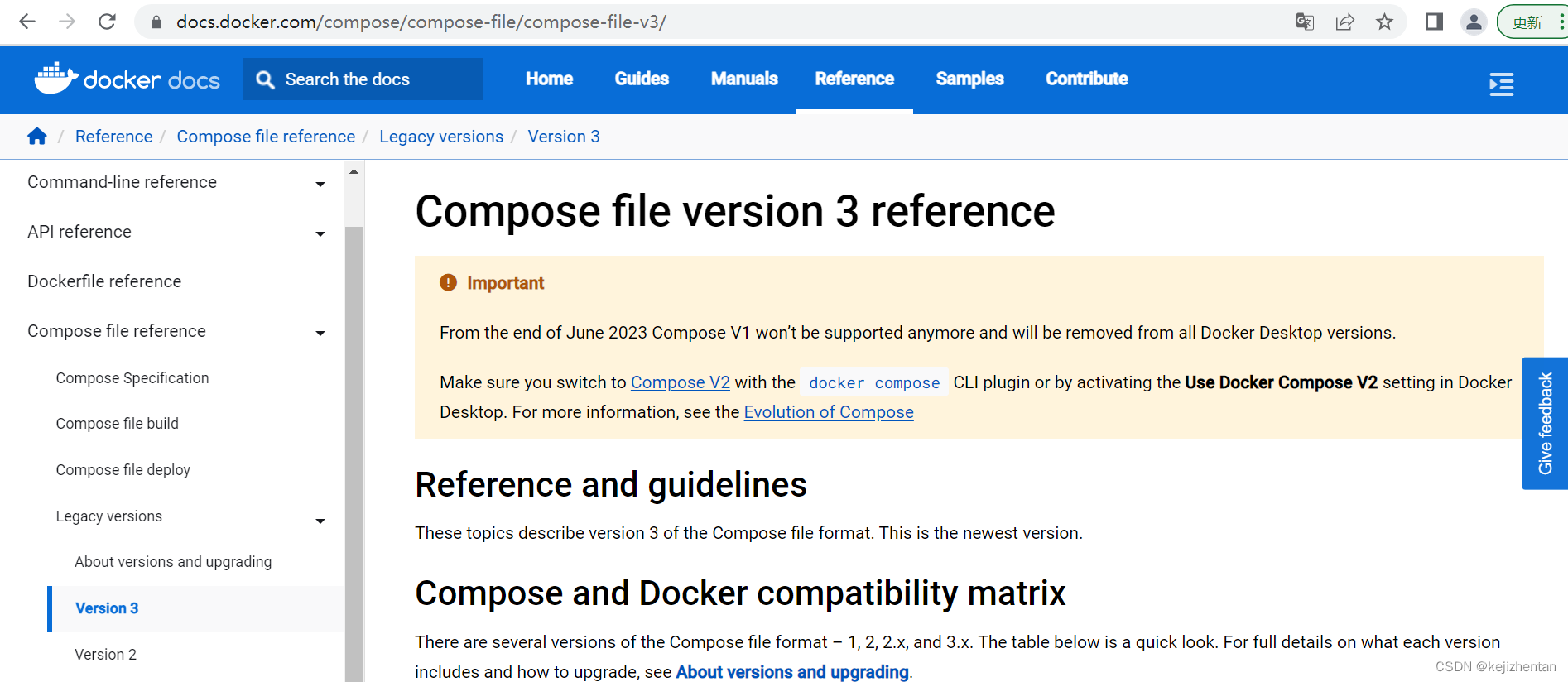Screen dimensions: 1568x682
Task: Go back using the browser back arrow
Action: pos(27,22)
